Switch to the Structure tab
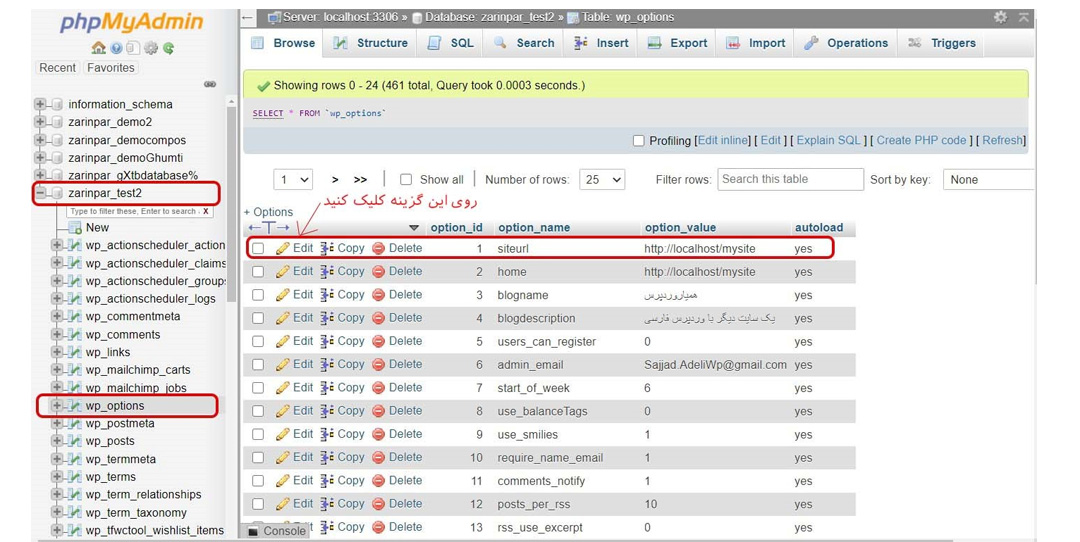The image size is (1080, 542). point(371,43)
